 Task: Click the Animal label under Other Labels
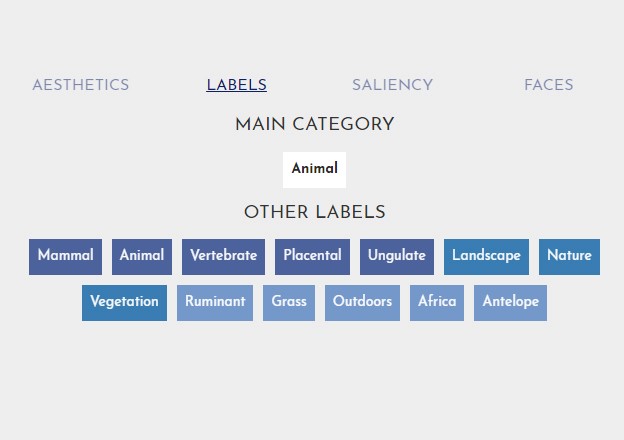(x=142, y=256)
